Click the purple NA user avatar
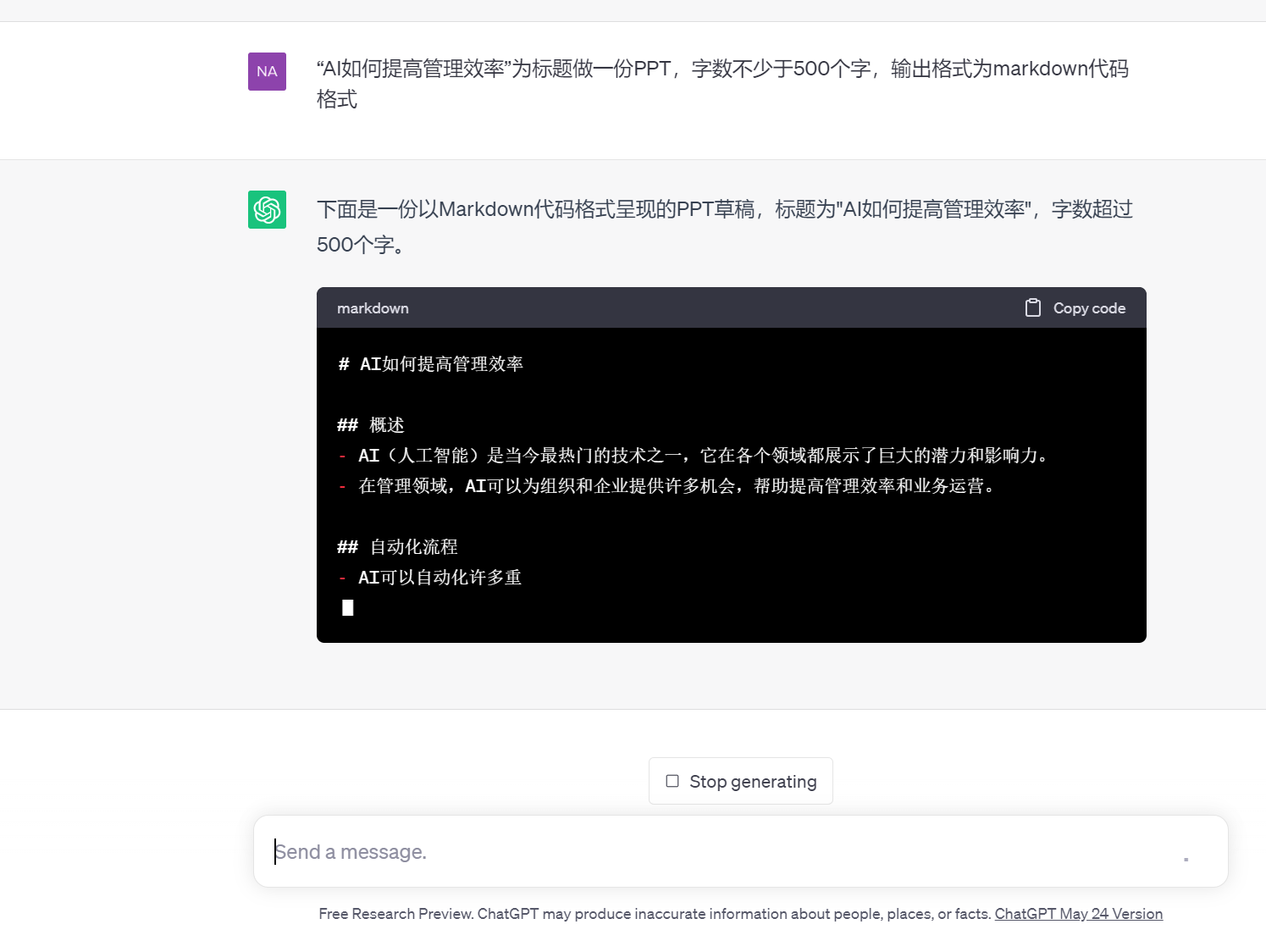 point(267,71)
